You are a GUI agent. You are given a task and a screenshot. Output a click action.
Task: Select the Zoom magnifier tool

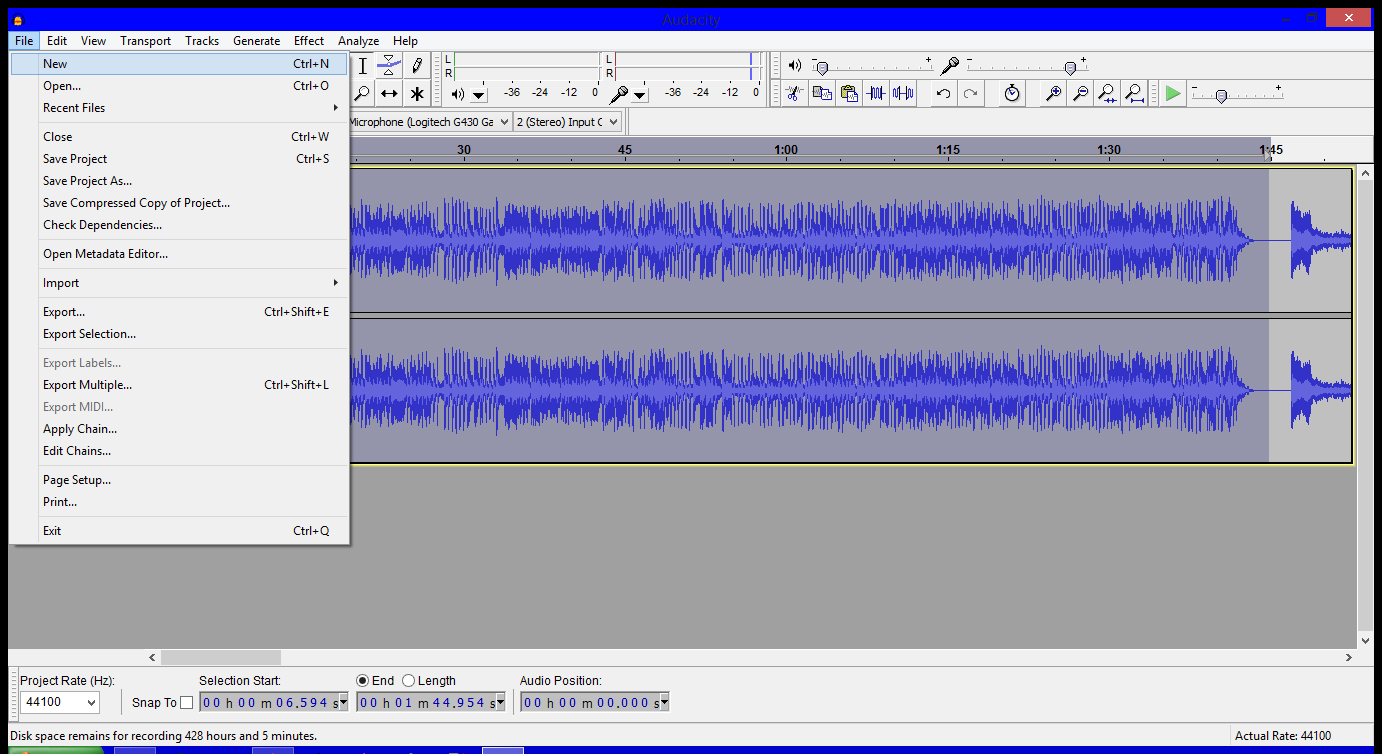[x=362, y=94]
